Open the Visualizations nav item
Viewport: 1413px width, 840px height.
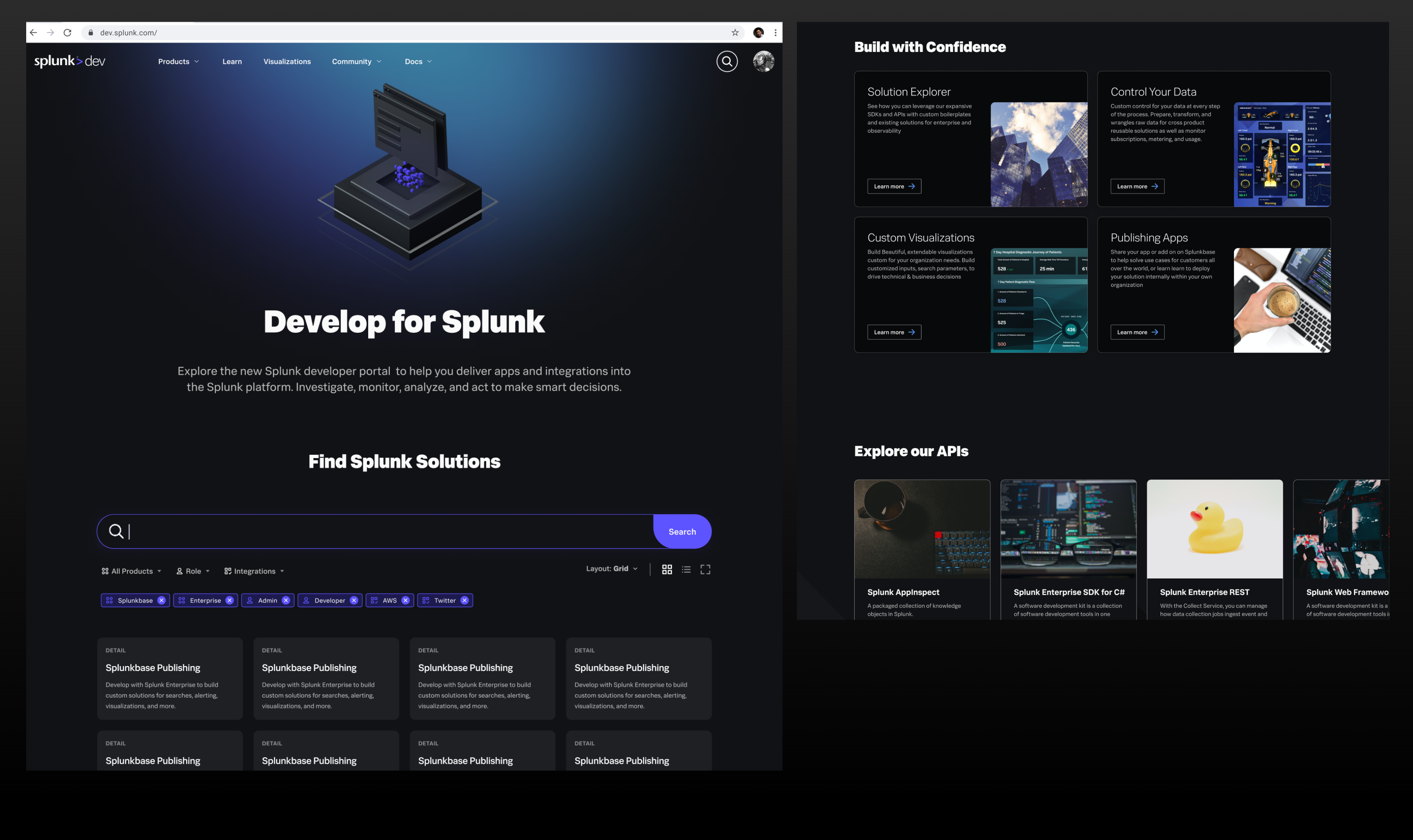point(287,62)
